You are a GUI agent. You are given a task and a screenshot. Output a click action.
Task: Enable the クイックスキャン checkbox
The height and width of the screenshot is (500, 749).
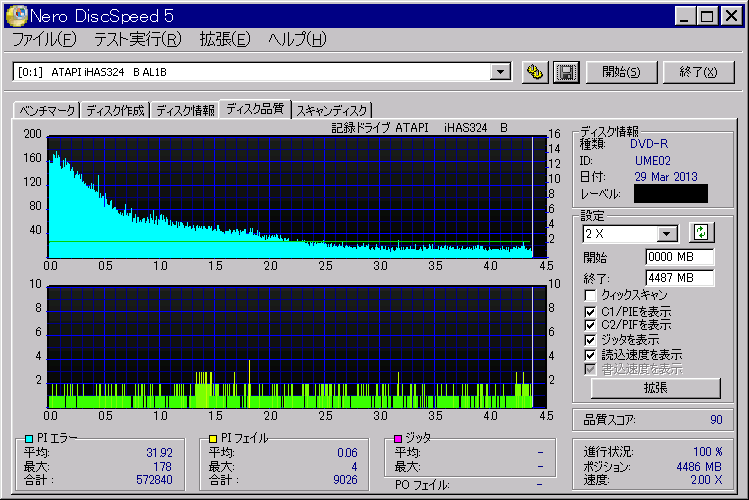click(590, 295)
